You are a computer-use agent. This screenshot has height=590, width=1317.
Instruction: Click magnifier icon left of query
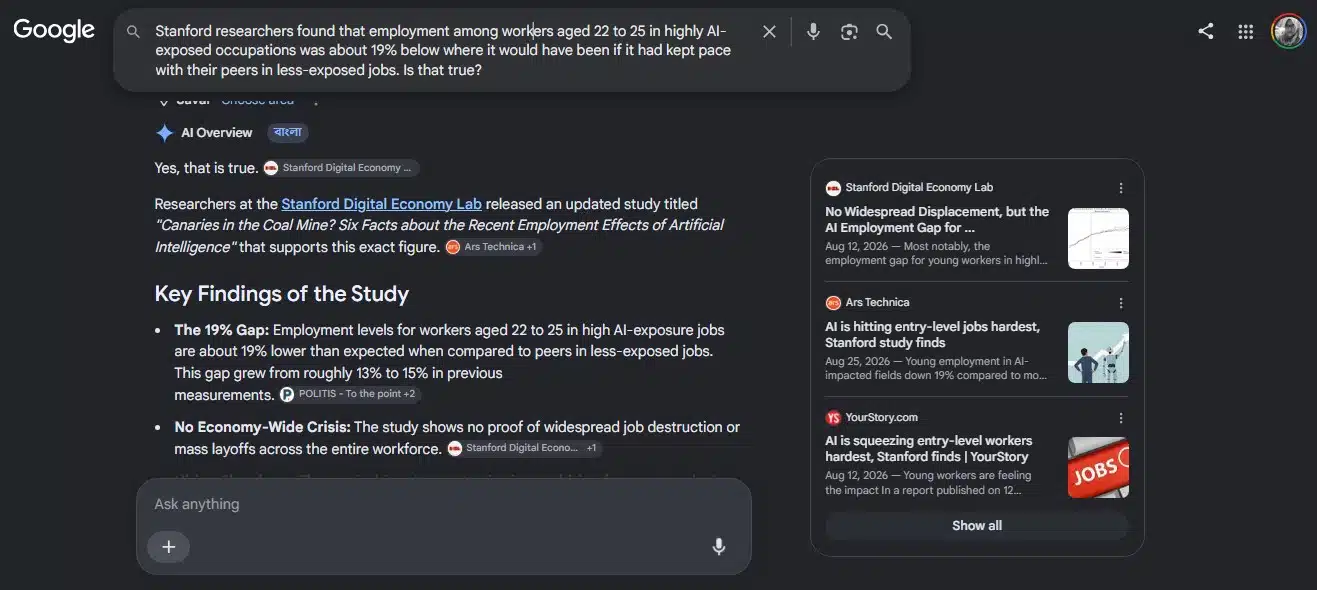[133, 32]
